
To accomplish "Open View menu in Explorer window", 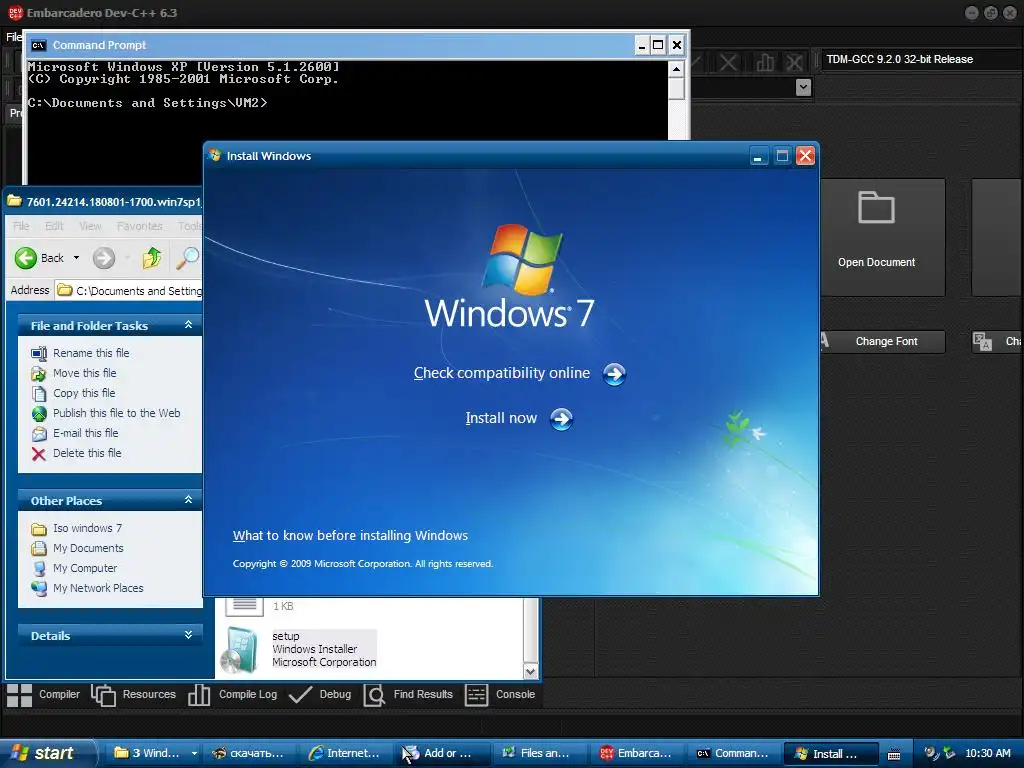I will [90, 226].
